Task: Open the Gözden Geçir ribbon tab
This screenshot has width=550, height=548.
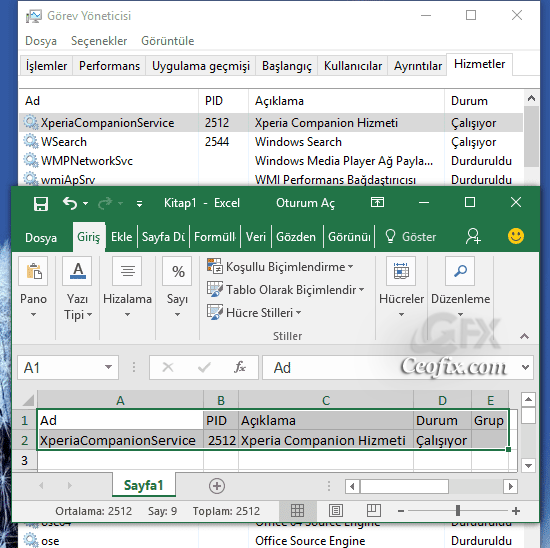Action: coord(296,237)
